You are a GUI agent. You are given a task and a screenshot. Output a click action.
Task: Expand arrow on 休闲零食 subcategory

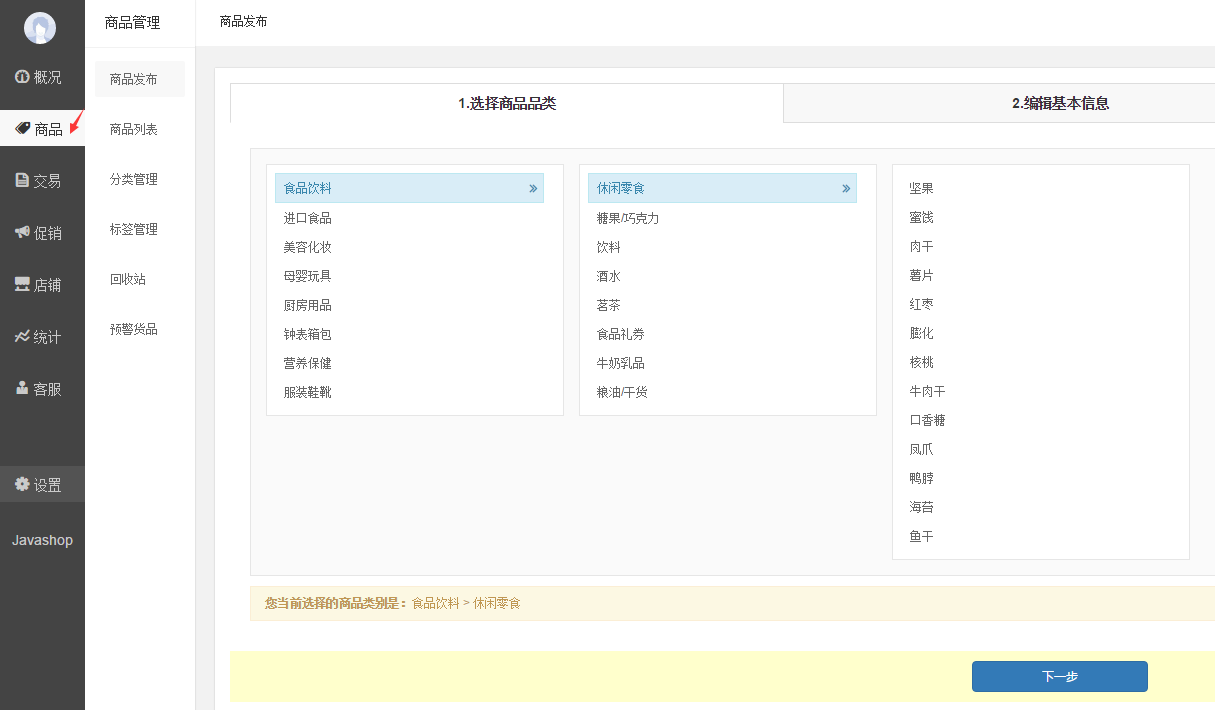tap(846, 188)
